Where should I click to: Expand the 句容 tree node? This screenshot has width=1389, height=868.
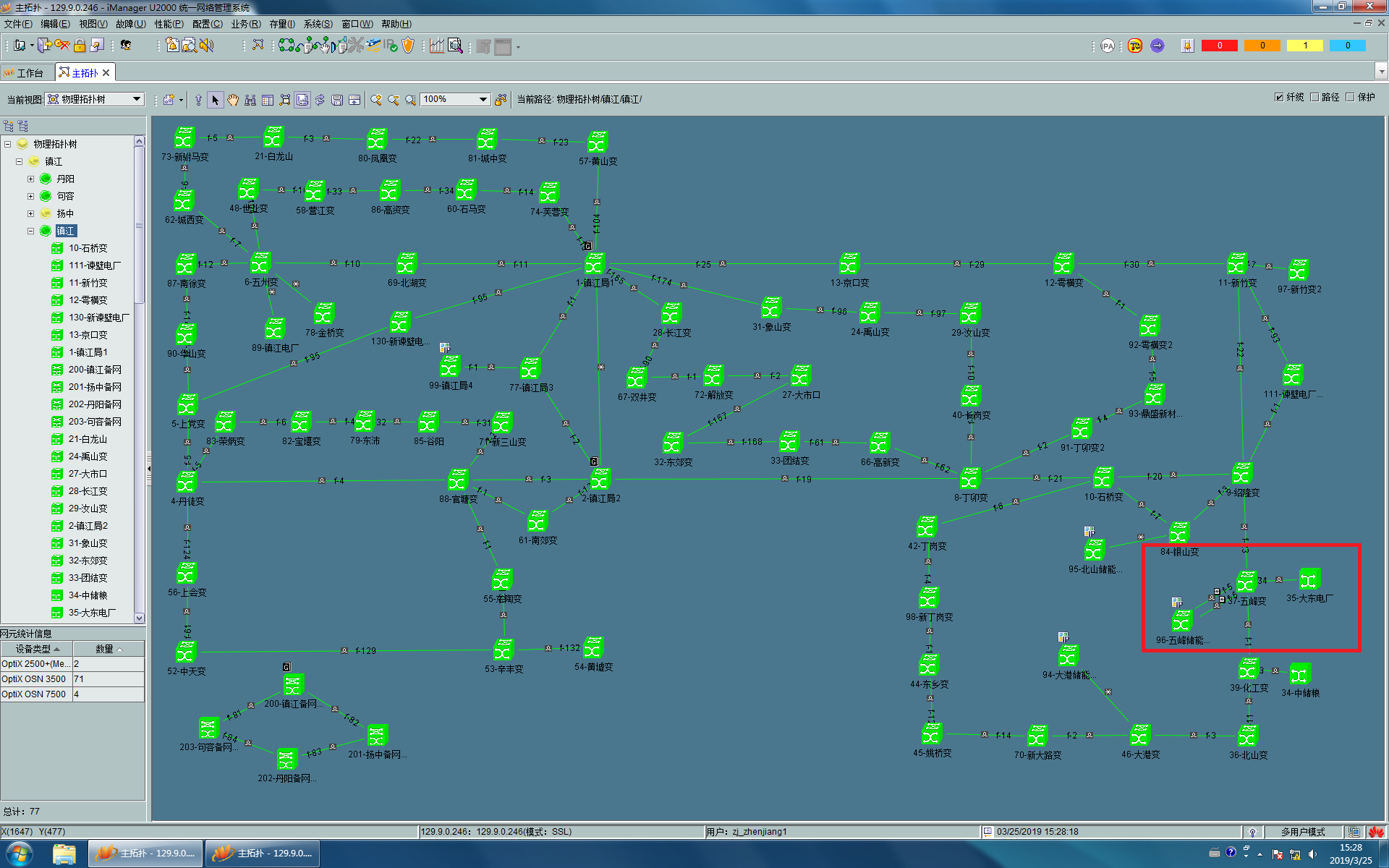click(x=30, y=196)
